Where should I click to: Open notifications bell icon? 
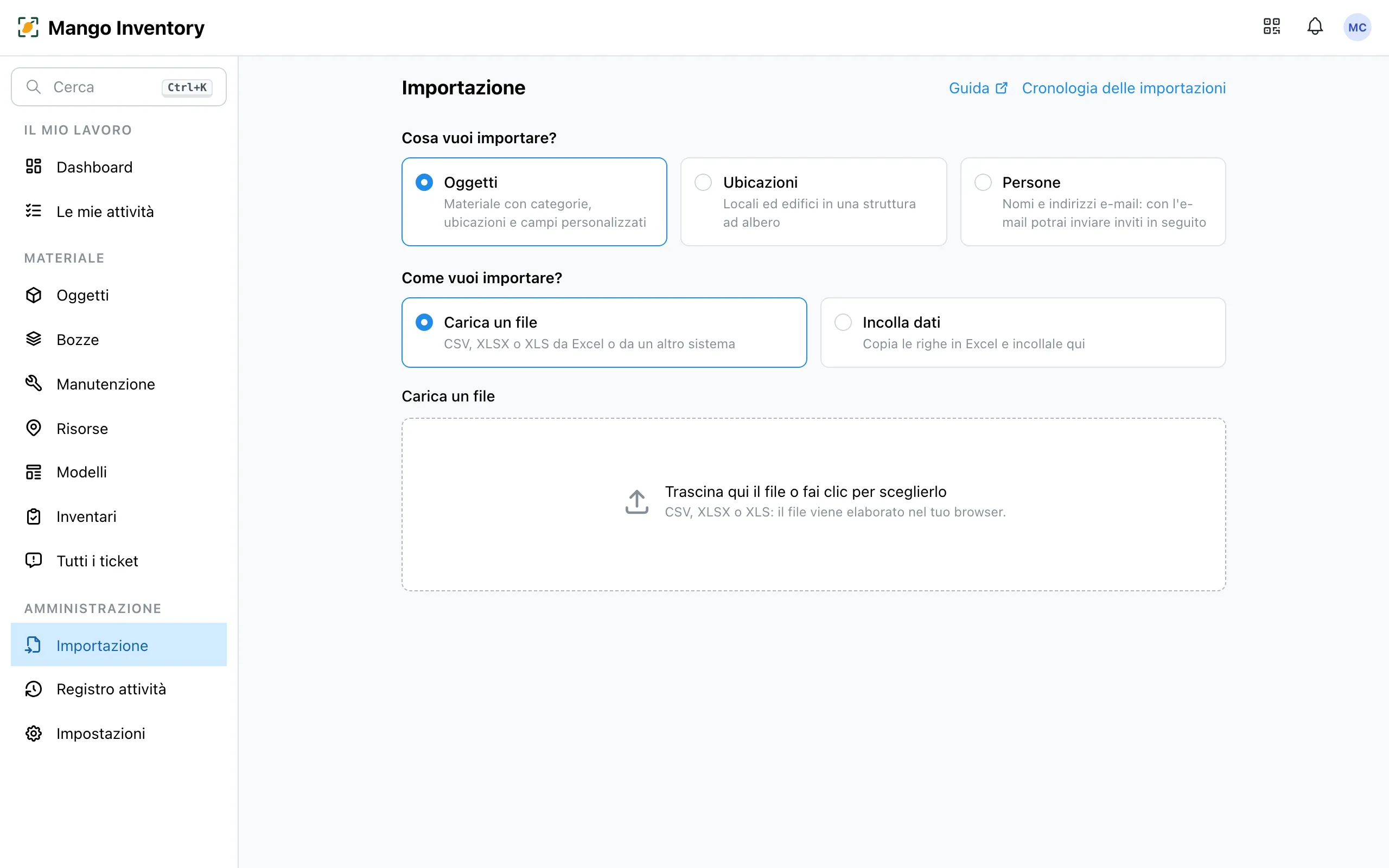(x=1315, y=27)
